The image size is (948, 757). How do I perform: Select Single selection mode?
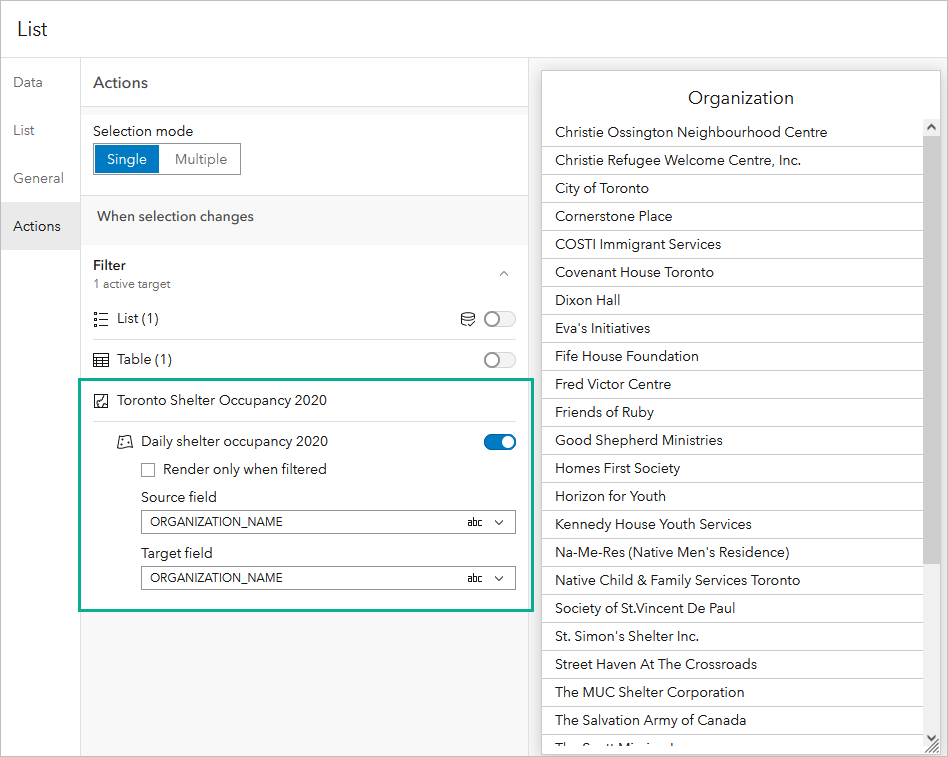coord(127,159)
